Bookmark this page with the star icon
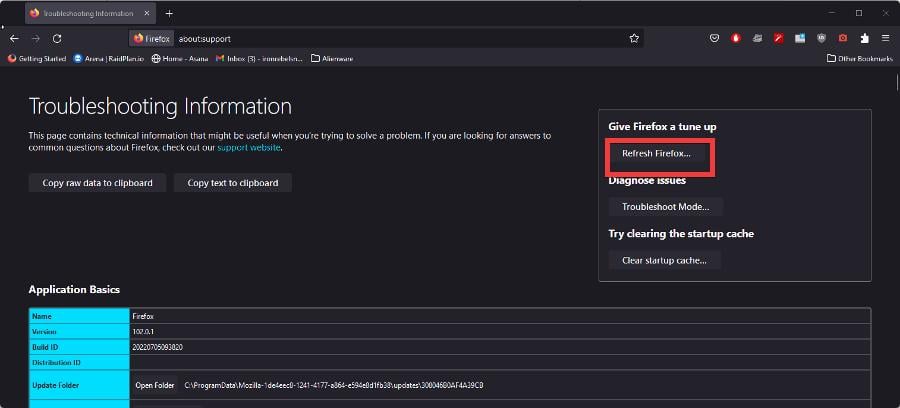This screenshot has width=900, height=408. [x=634, y=38]
